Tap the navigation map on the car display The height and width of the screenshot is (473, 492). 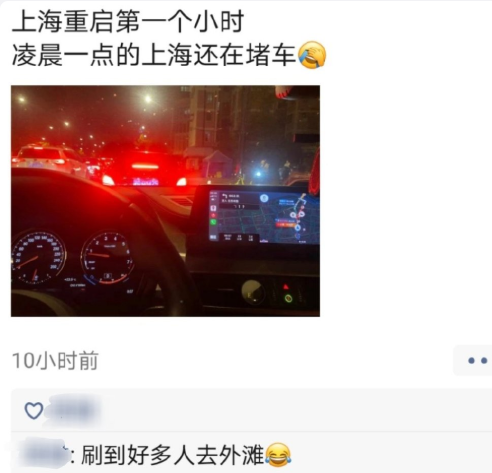pos(285,217)
